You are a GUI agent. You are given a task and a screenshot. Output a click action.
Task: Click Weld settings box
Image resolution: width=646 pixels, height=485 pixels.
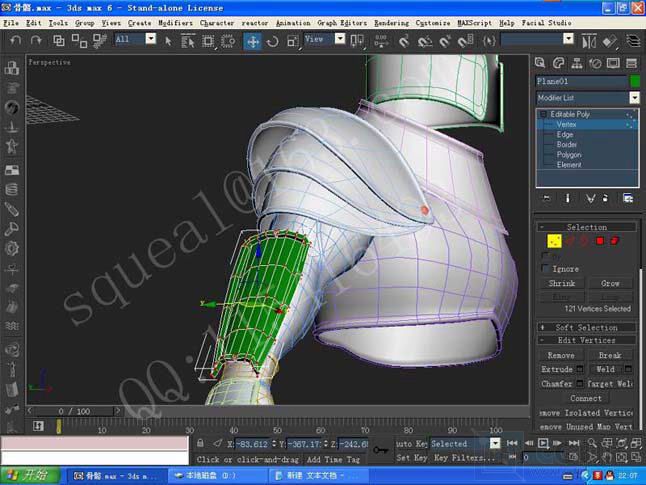tap(628, 368)
